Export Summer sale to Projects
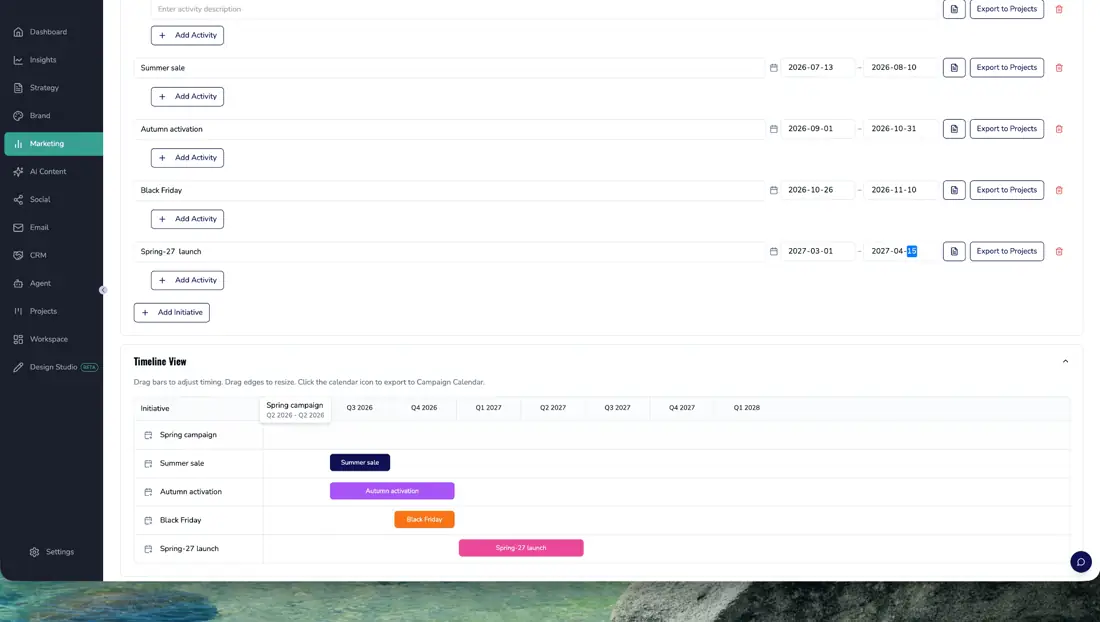The width and height of the screenshot is (1100, 622). [1007, 67]
